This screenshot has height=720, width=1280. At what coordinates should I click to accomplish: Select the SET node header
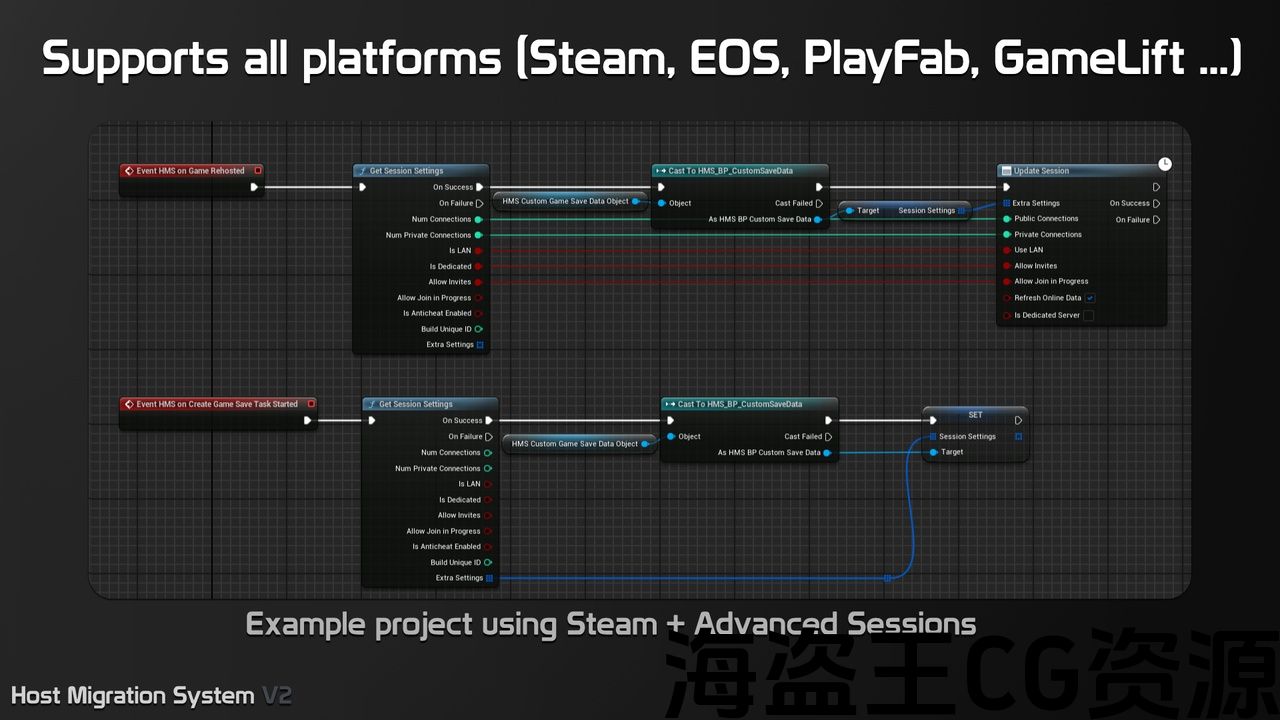[974, 414]
